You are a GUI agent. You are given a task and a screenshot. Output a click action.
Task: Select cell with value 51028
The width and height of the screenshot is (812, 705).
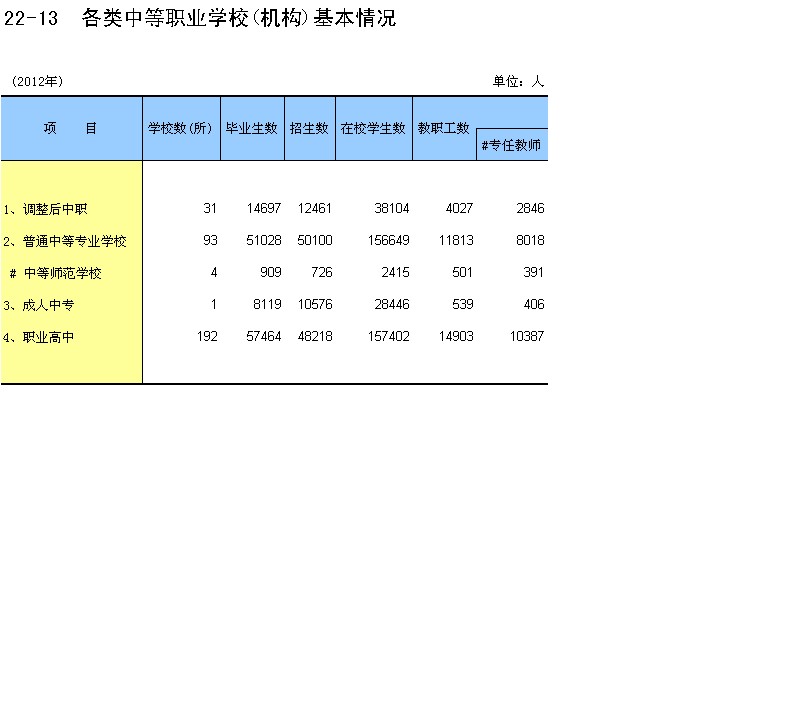tap(264, 240)
